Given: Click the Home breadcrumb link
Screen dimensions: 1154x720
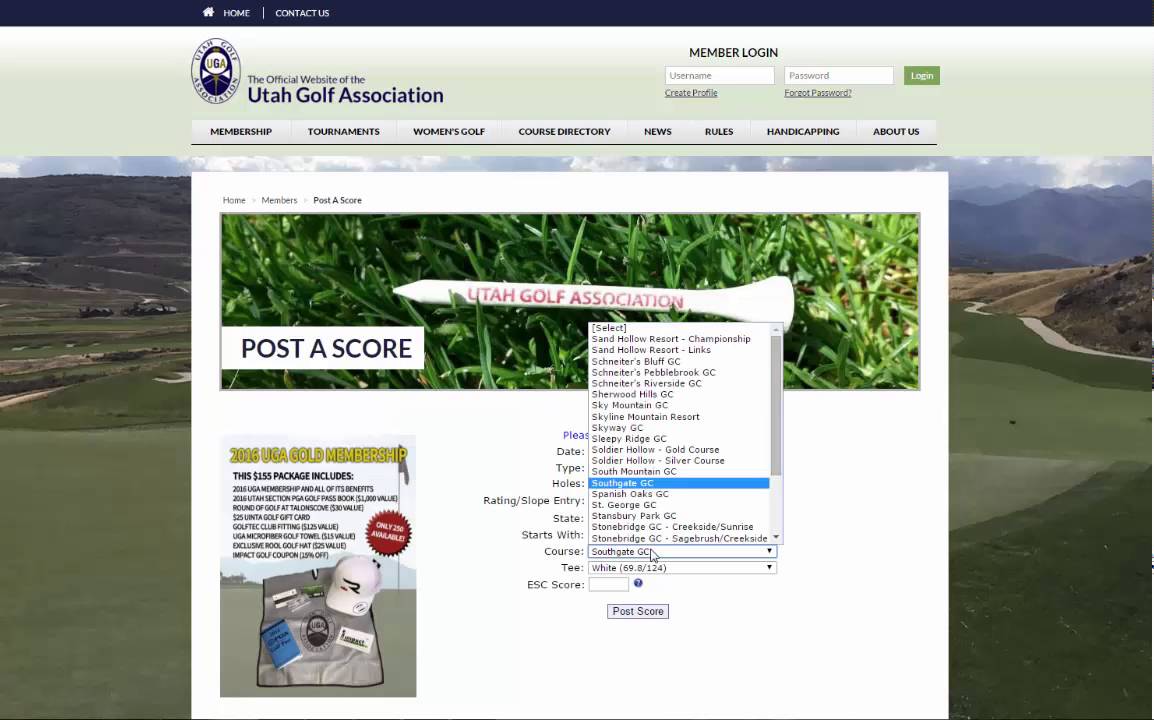Looking at the screenshot, I should coord(234,200).
